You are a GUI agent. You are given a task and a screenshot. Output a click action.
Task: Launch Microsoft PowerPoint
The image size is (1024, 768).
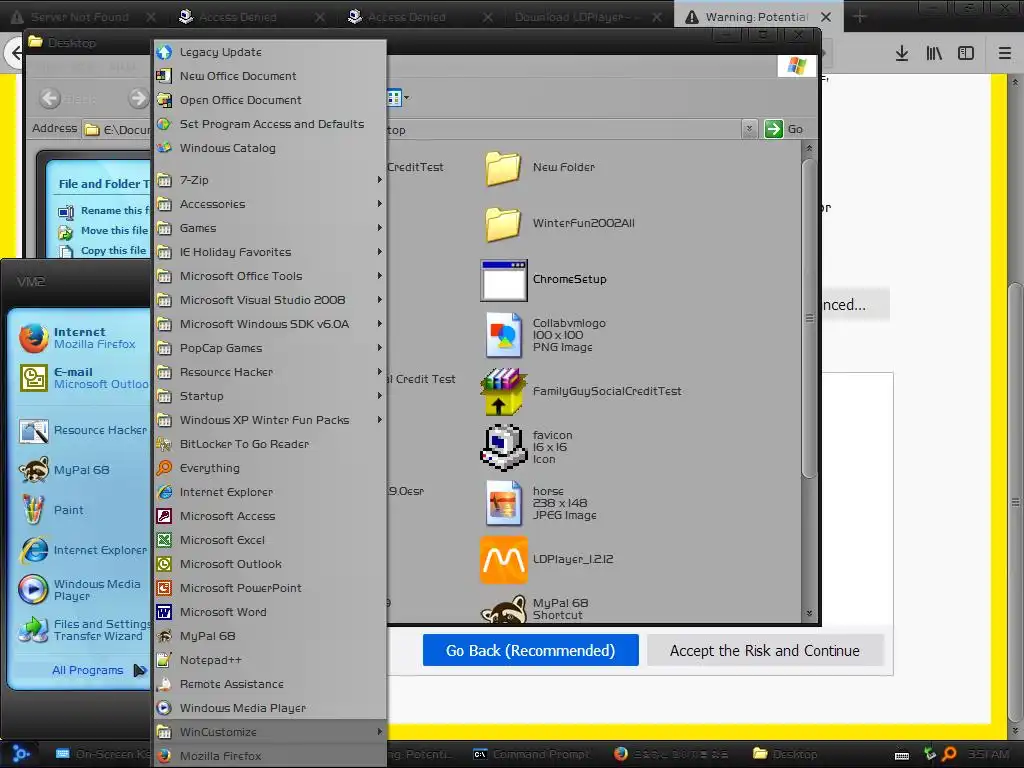click(270, 588)
